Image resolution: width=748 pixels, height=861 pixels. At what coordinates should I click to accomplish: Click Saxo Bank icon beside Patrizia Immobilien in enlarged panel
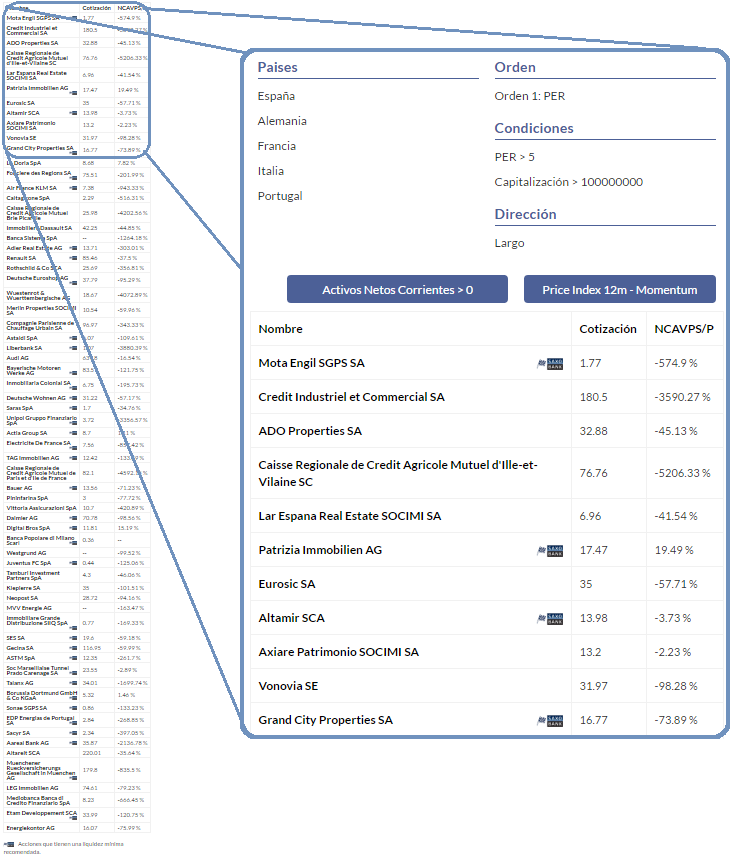(550, 550)
